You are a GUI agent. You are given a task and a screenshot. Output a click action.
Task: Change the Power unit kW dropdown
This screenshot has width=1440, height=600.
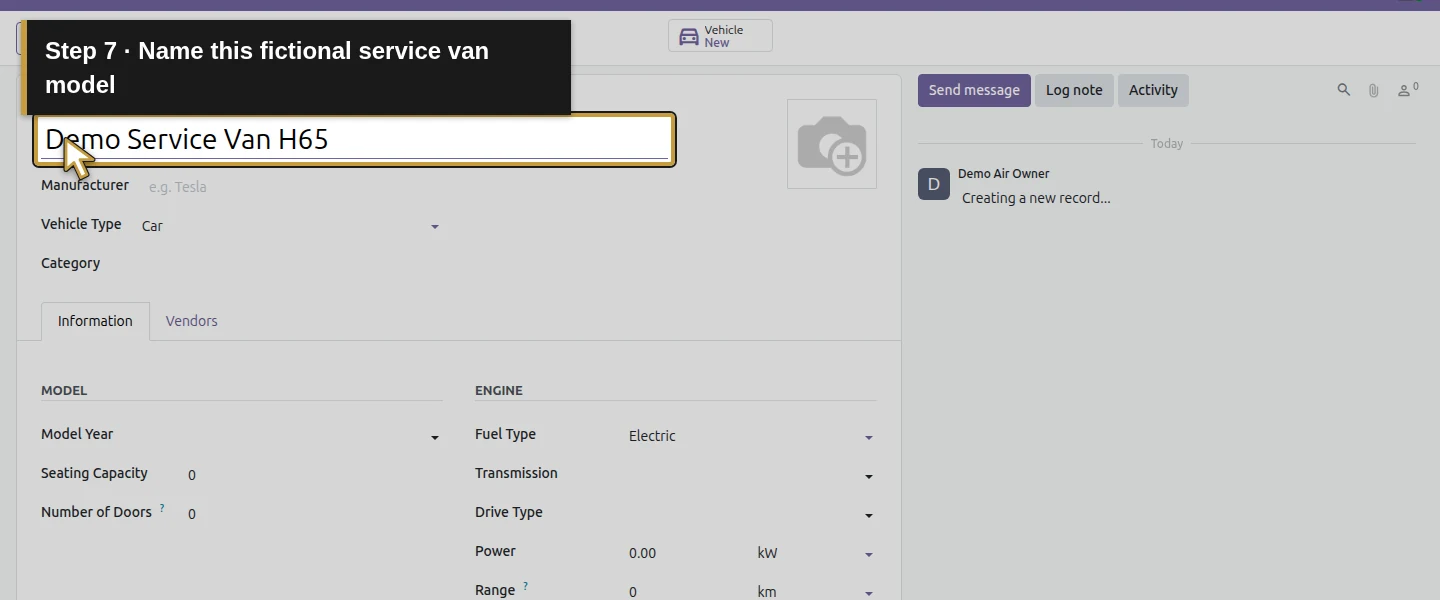pyautogui.click(x=817, y=553)
